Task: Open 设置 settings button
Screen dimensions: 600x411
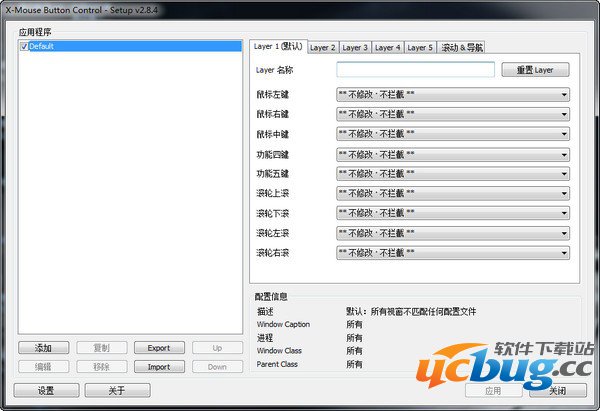Action: tap(46, 390)
